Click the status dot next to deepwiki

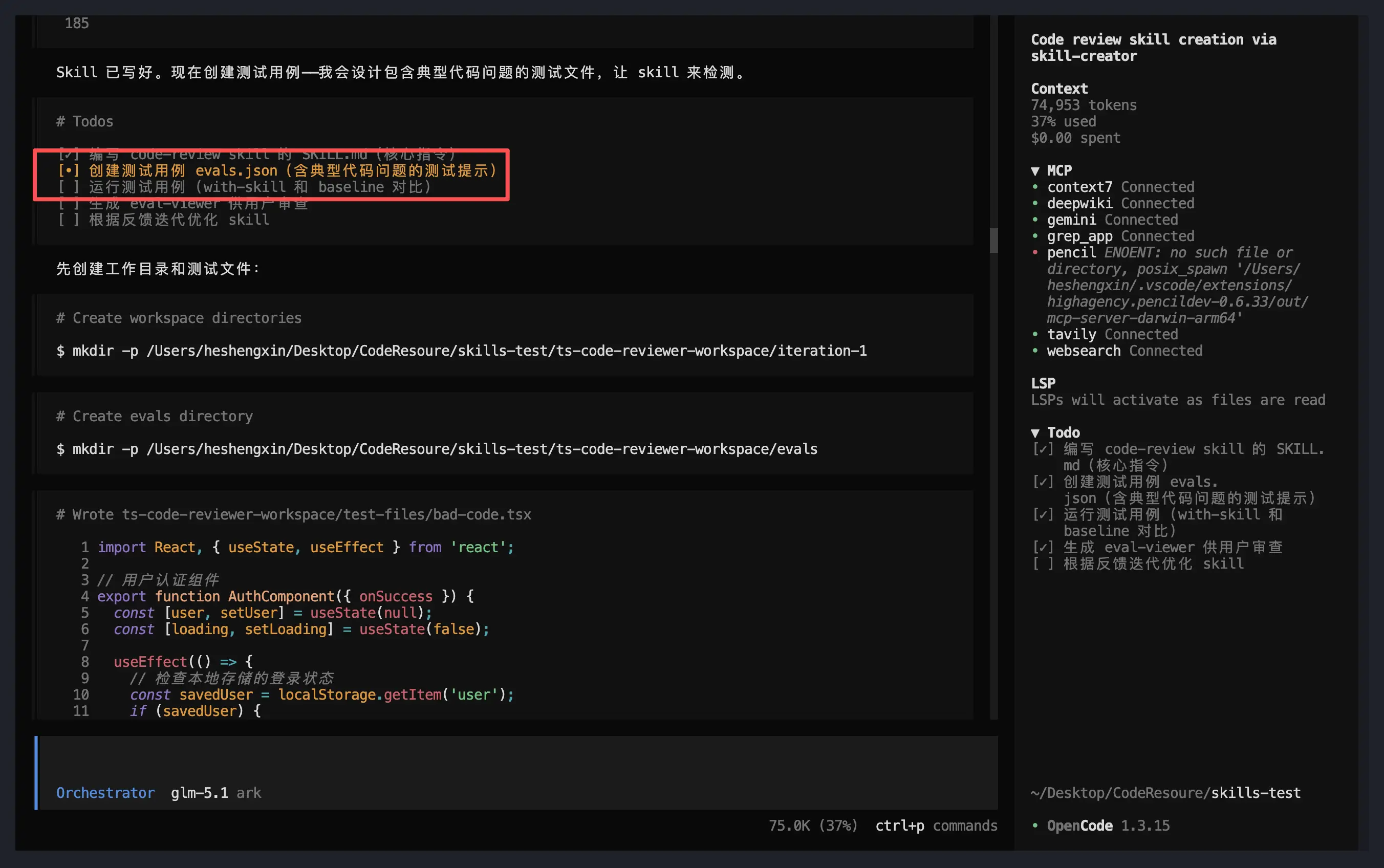point(1035,203)
